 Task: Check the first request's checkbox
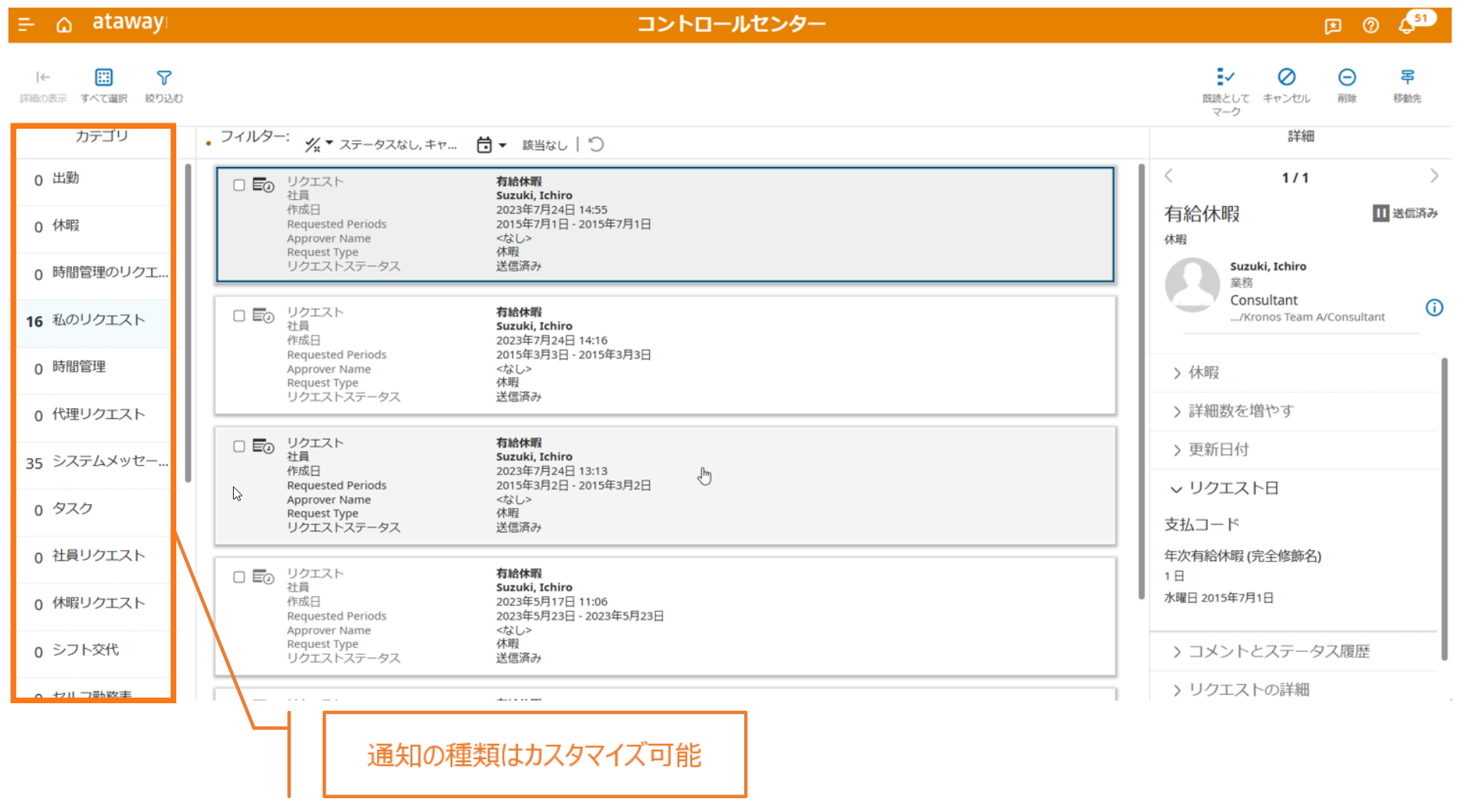pos(239,185)
